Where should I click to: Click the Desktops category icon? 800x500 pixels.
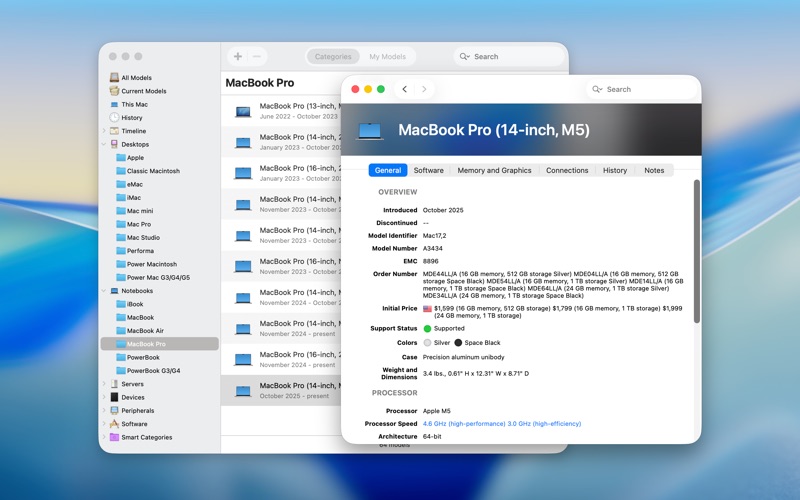[114, 144]
